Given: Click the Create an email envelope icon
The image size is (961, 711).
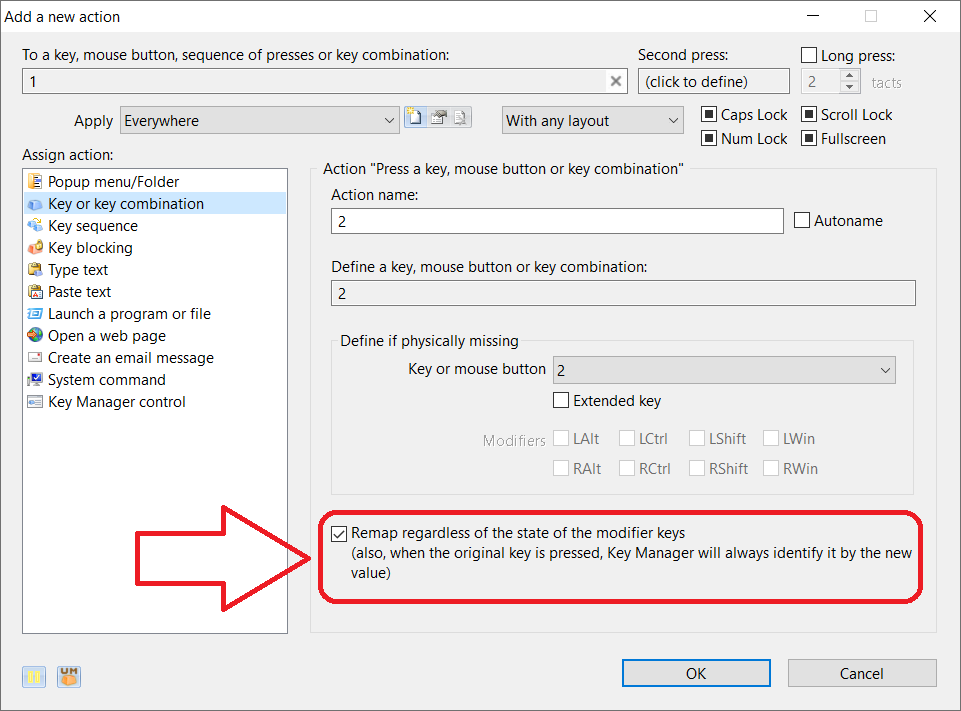Looking at the screenshot, I should [x=36, y=357].
